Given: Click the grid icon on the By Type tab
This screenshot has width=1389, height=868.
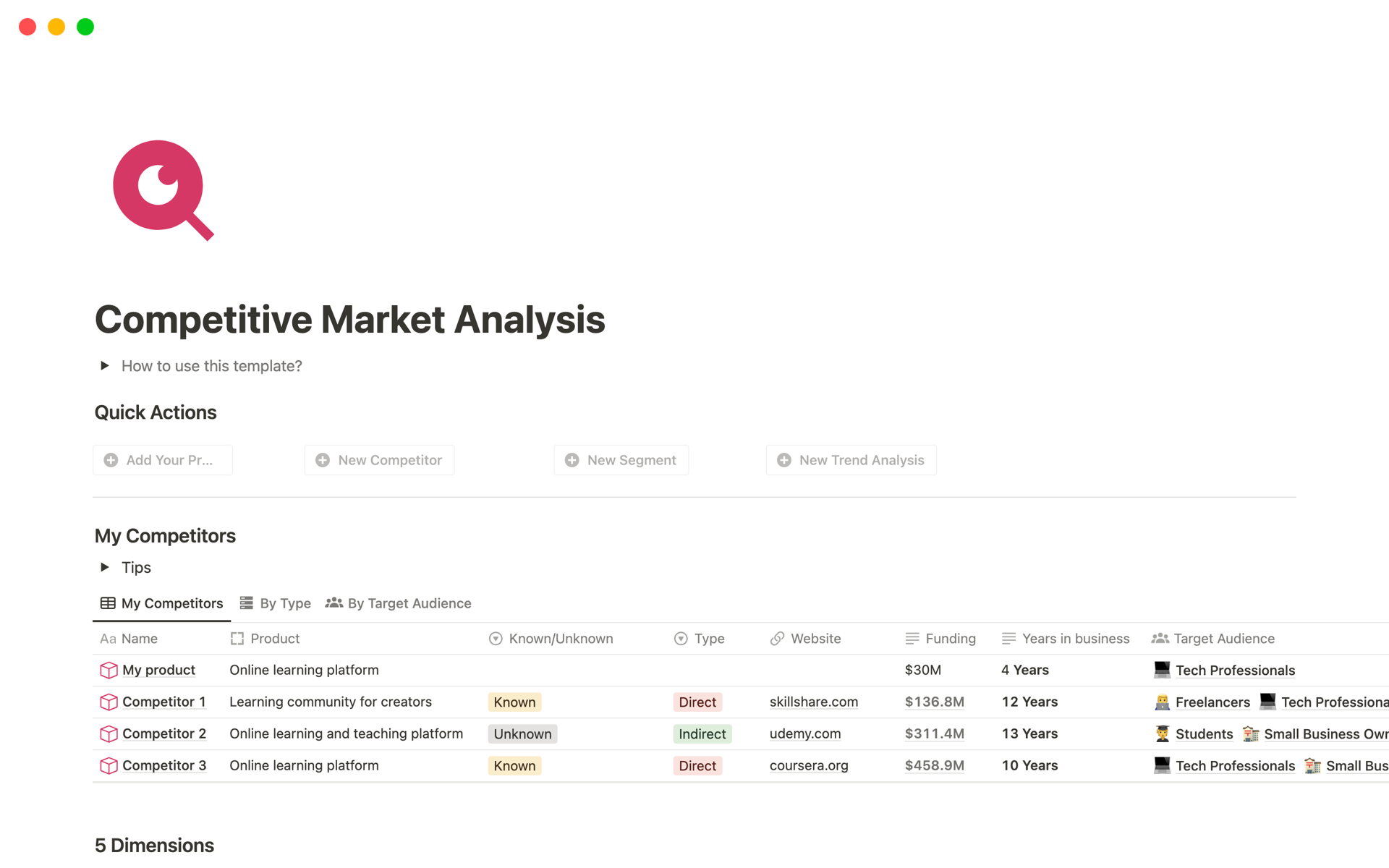Looking at the screenshot, I should tap(246, 603).
